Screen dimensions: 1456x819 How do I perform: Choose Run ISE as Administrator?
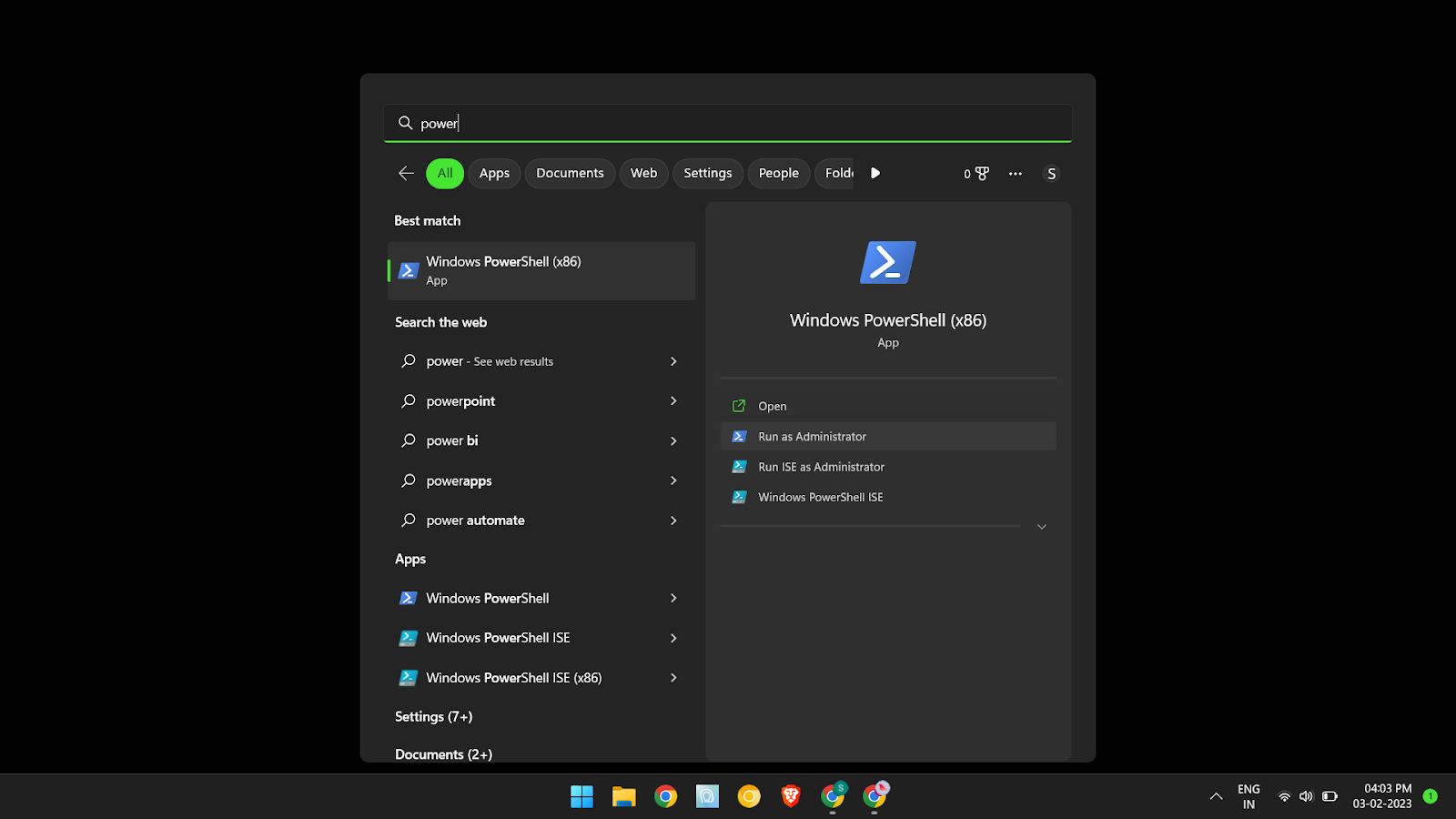pos(888,467)
